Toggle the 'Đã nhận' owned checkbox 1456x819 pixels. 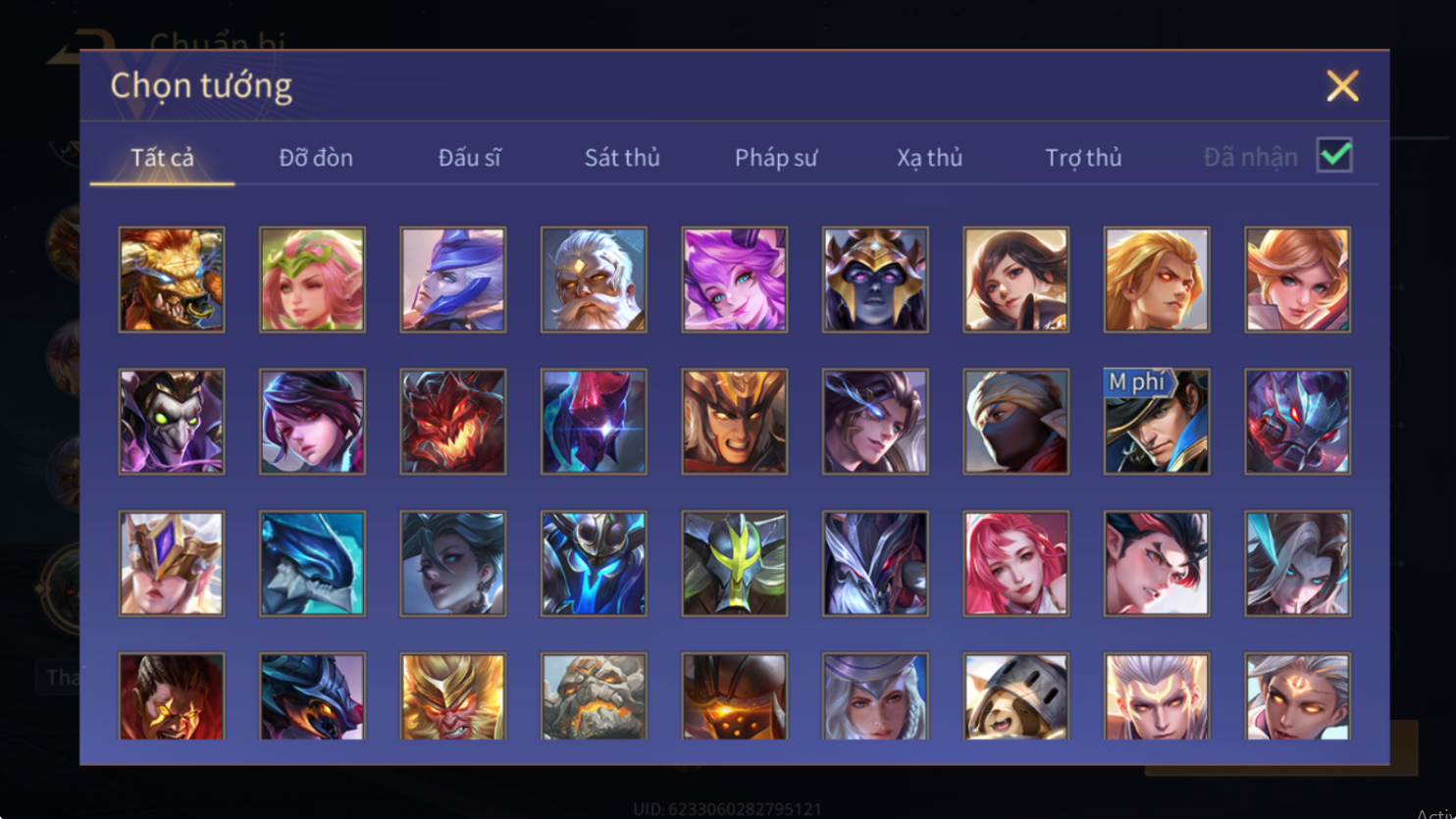pos(1334,155)
